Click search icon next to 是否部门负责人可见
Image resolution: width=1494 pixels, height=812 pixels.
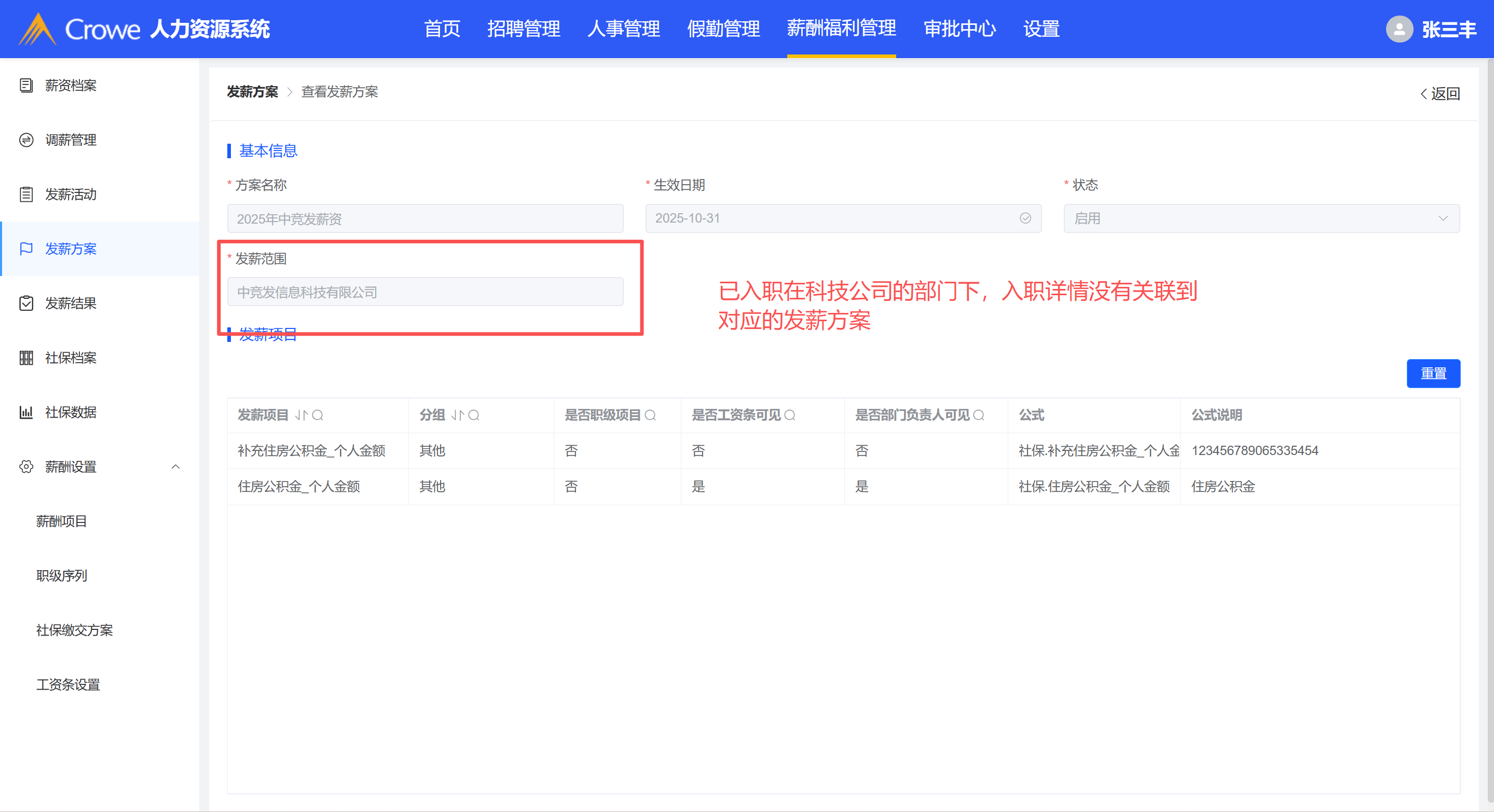click(x=979, y=415)
